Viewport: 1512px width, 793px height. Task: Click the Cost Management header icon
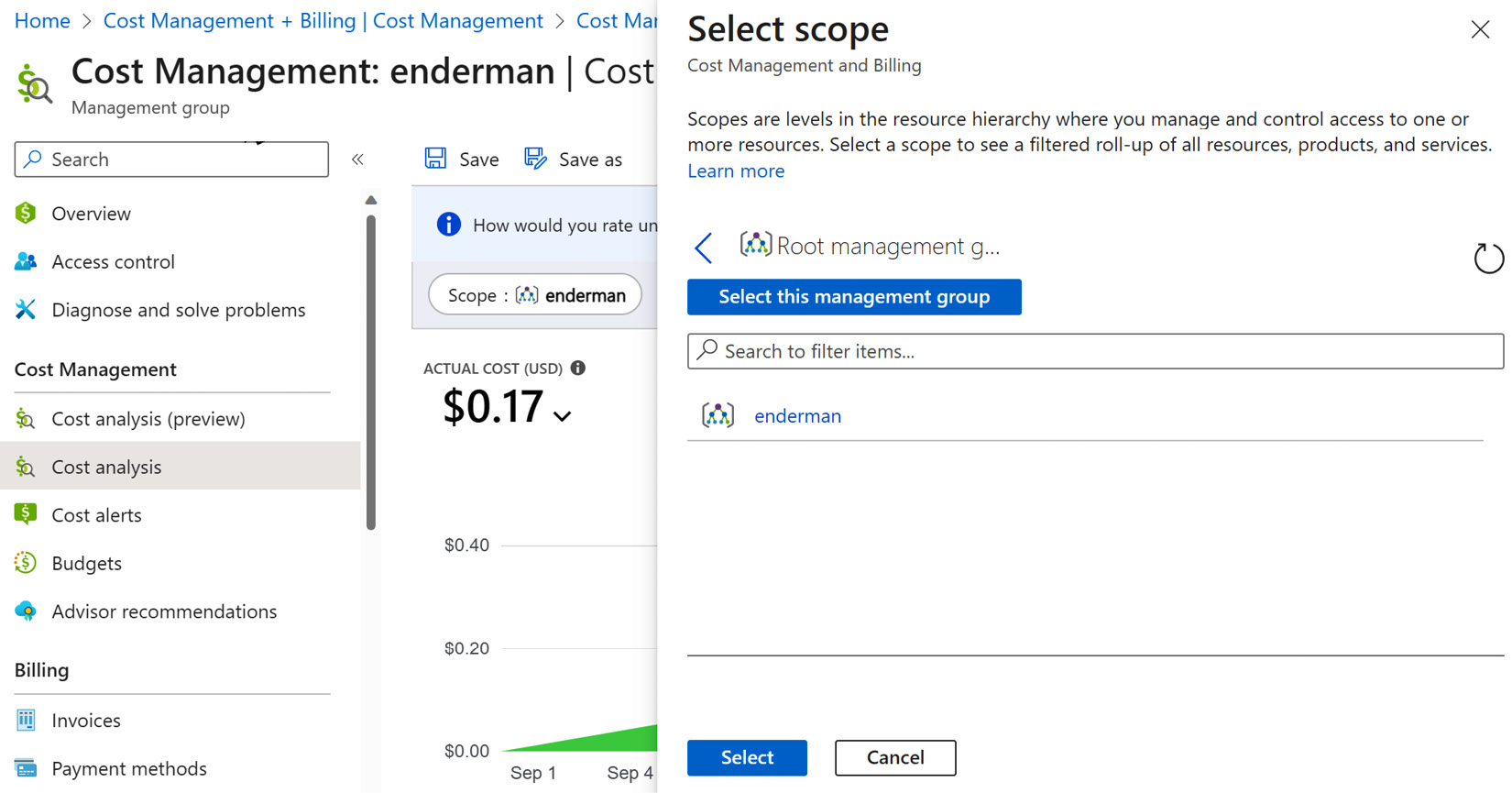point(35,84)
